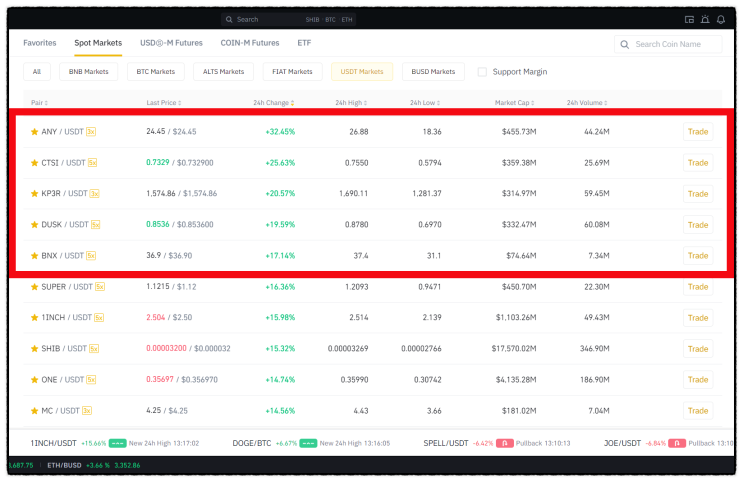Click the Pullback badge for SPELL/USDT ticker
Viewport: 743px width, 482px height.
coord(505,443)
